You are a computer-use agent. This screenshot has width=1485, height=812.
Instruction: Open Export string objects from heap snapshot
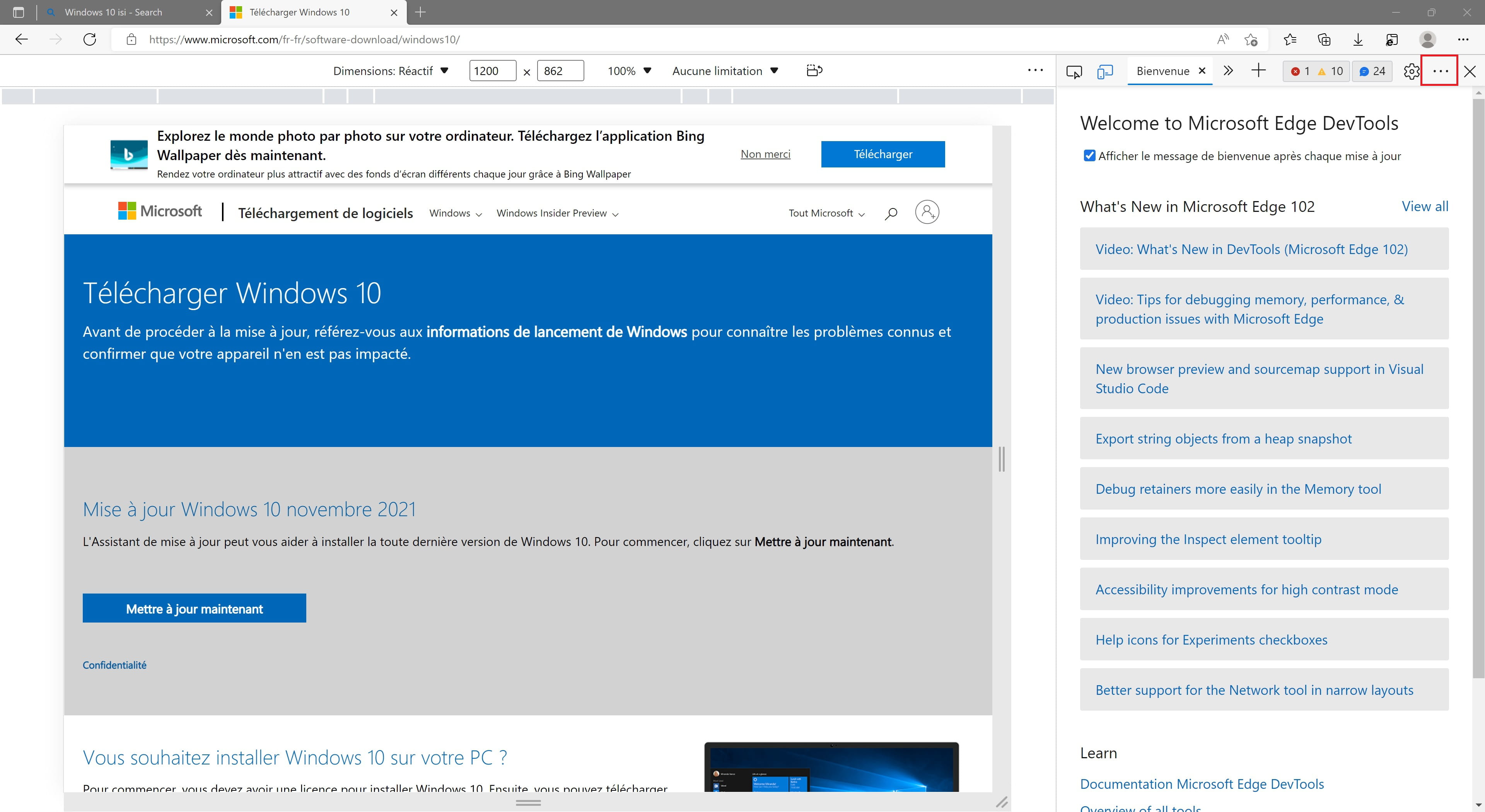(1264, 438)
